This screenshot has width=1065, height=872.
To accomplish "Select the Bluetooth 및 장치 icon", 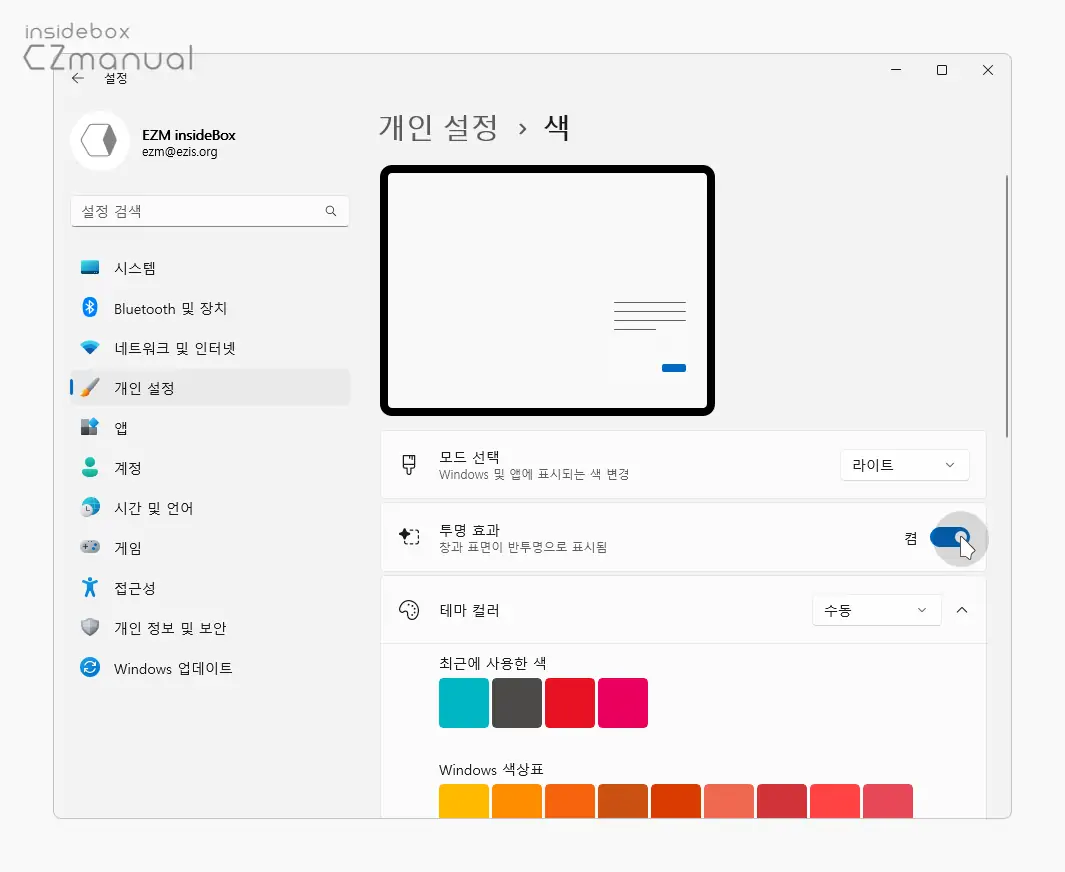I will [x=91, y=308].
